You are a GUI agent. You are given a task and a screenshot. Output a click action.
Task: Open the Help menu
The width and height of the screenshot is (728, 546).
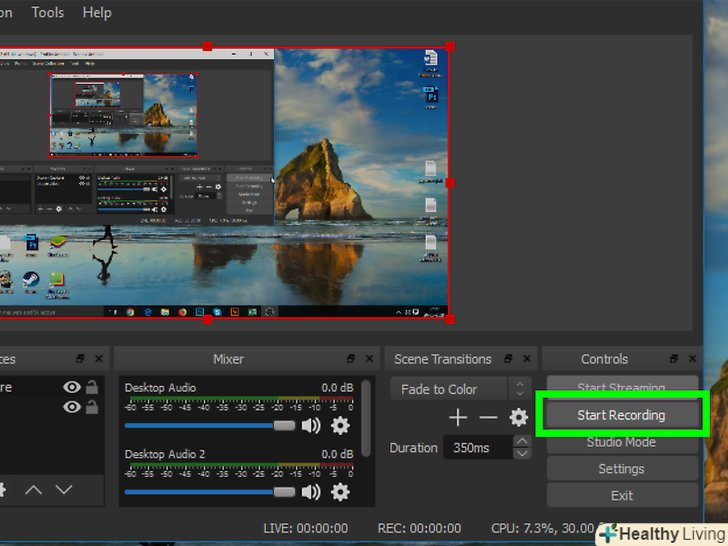pyautogui.click(x=97, y=13)
